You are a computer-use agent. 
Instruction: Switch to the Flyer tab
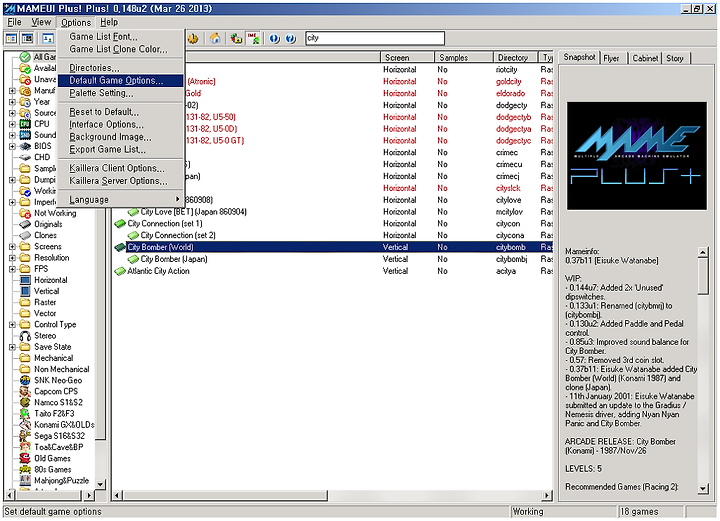(x=612, y=58)
